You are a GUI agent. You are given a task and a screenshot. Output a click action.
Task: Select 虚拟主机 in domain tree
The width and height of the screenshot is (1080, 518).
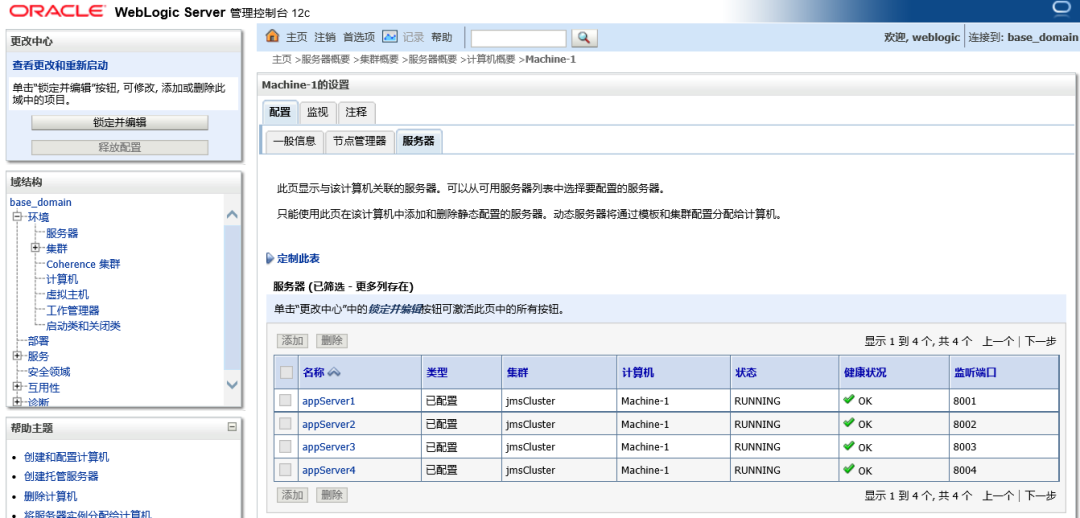(x=68, y=294)
